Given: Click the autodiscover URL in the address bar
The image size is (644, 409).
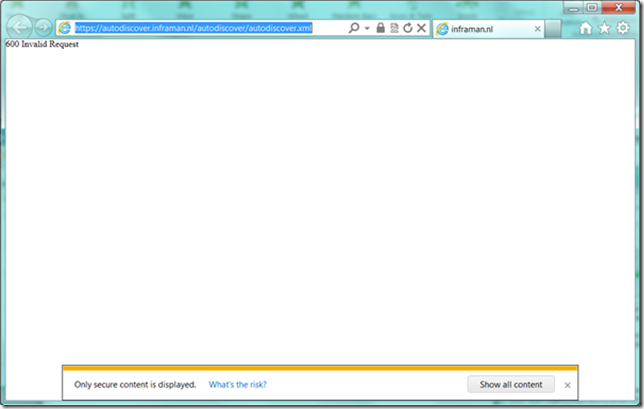Looking at the screenshot, I should (193, 28).
